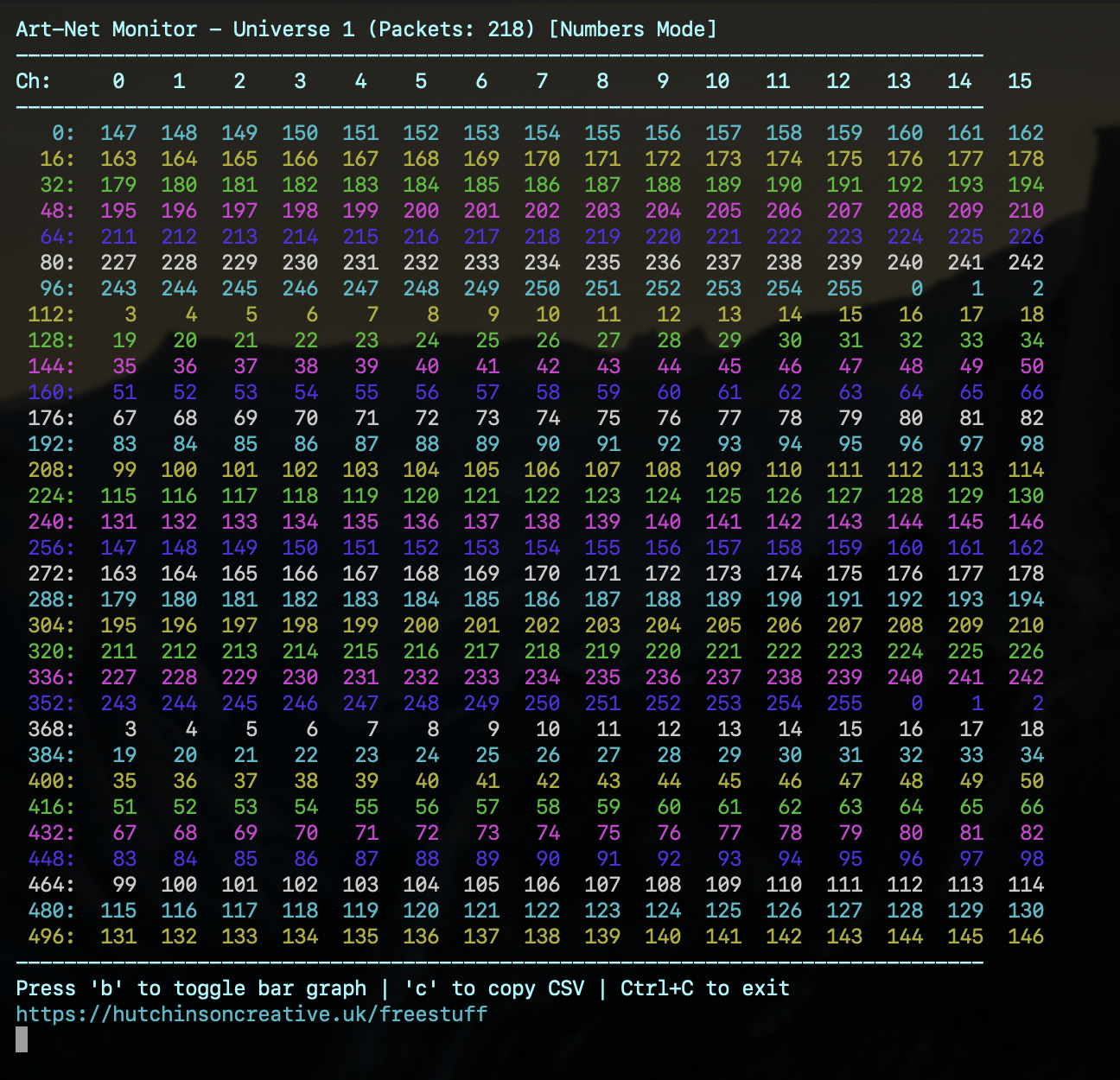
Task: Click the [Numbers Mode] indicator
Action: pos(633,29)
